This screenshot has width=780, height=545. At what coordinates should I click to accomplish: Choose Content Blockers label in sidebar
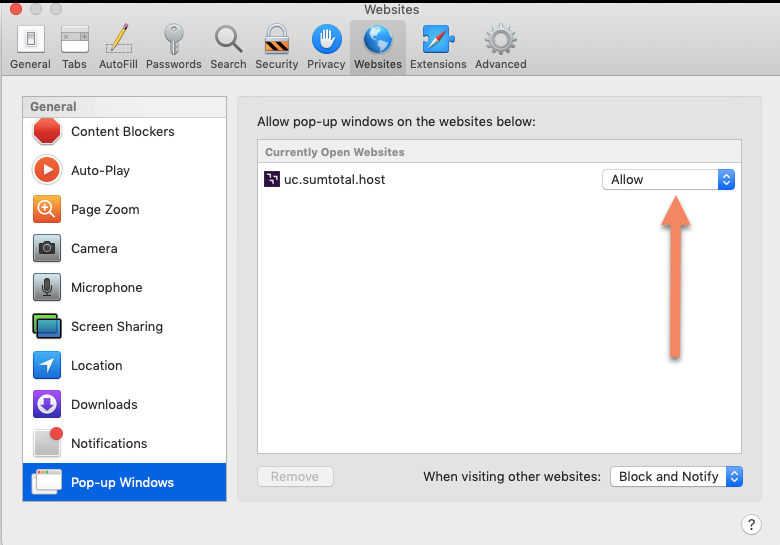[x=123, y=131]
